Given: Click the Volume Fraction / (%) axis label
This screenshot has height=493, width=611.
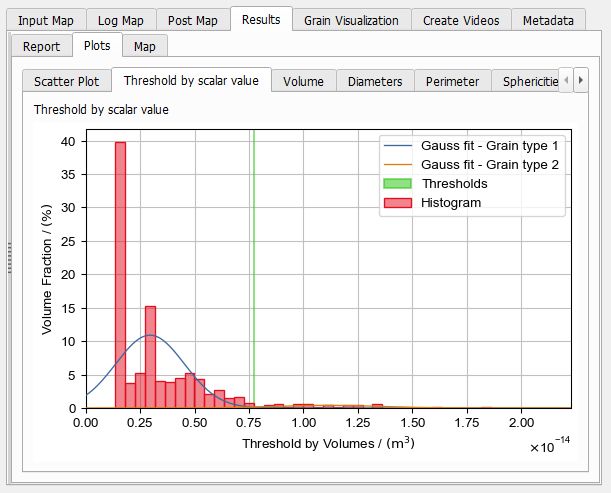Looking at the screenshot, I should (x=47, y=269).
